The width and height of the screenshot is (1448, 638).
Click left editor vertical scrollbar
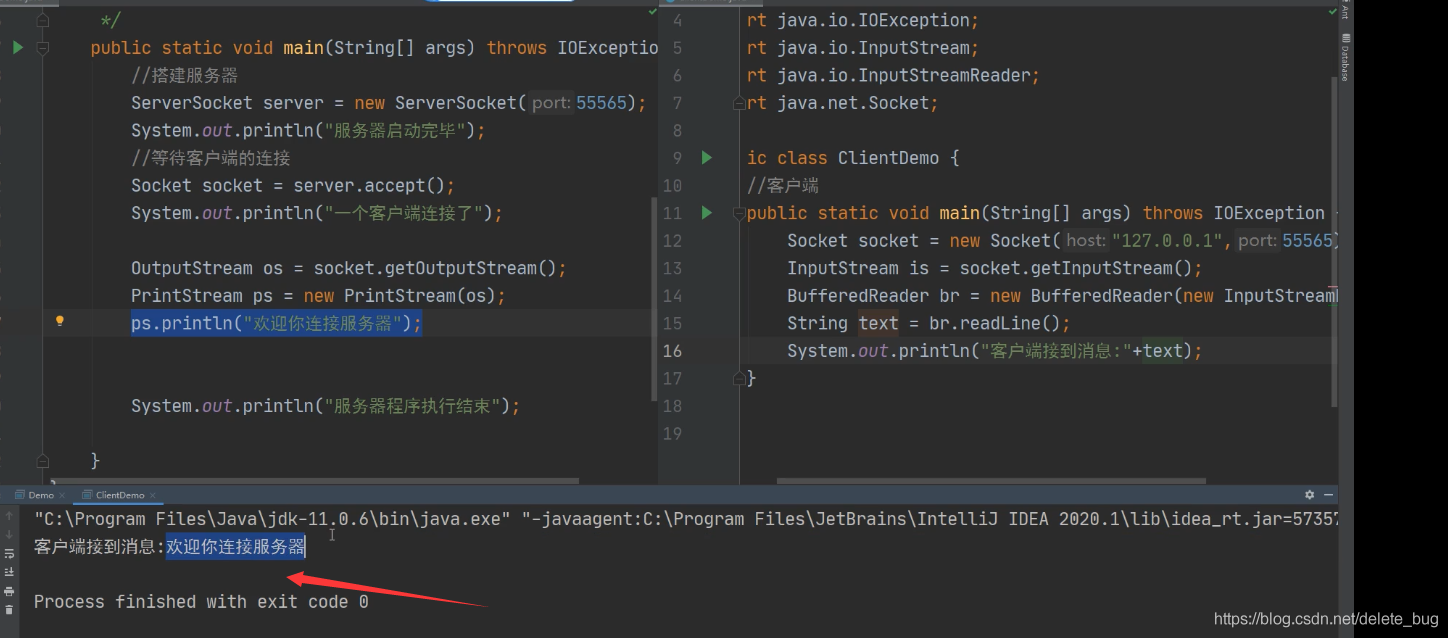[655, 298]
